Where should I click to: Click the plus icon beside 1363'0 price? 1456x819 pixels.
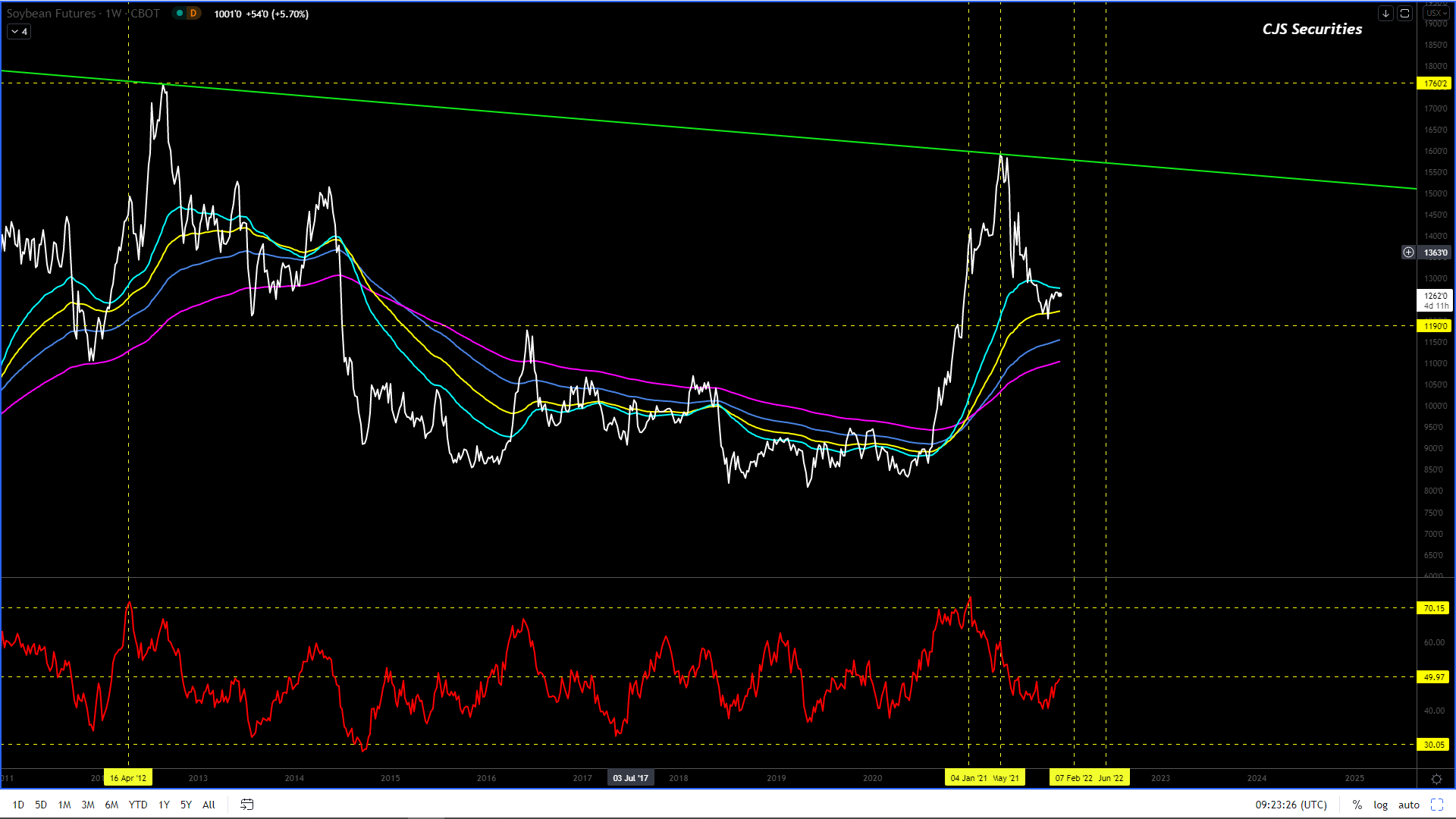click(x=1408, y=253)
